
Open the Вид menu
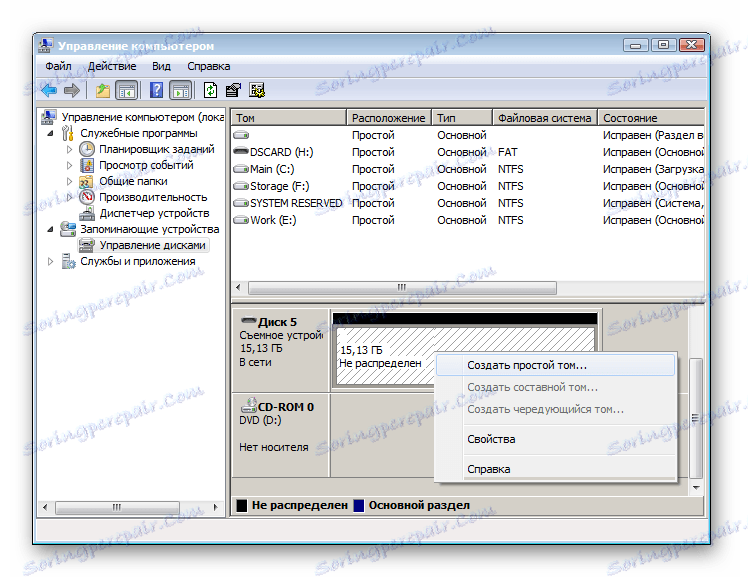tap(161, 66)
